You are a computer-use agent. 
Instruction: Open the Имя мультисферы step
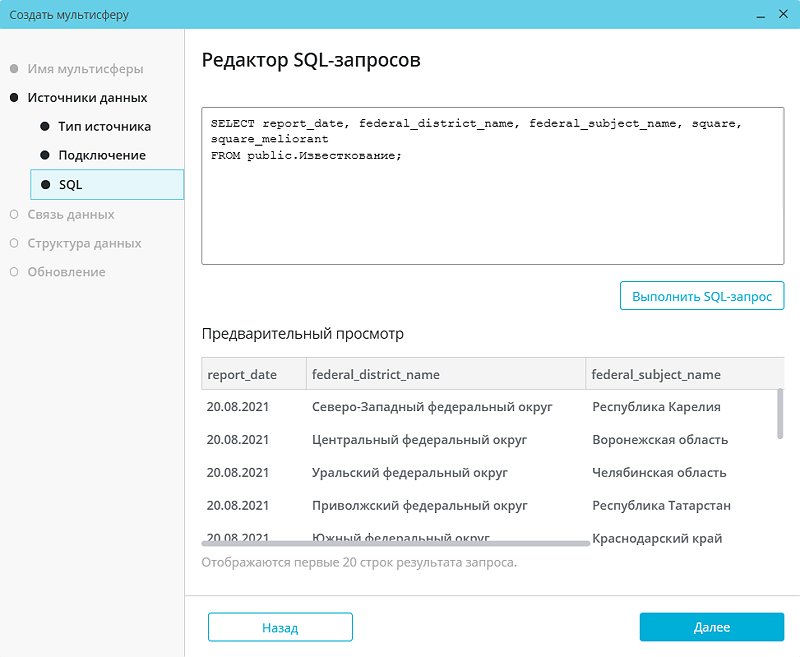click(85, 69)
